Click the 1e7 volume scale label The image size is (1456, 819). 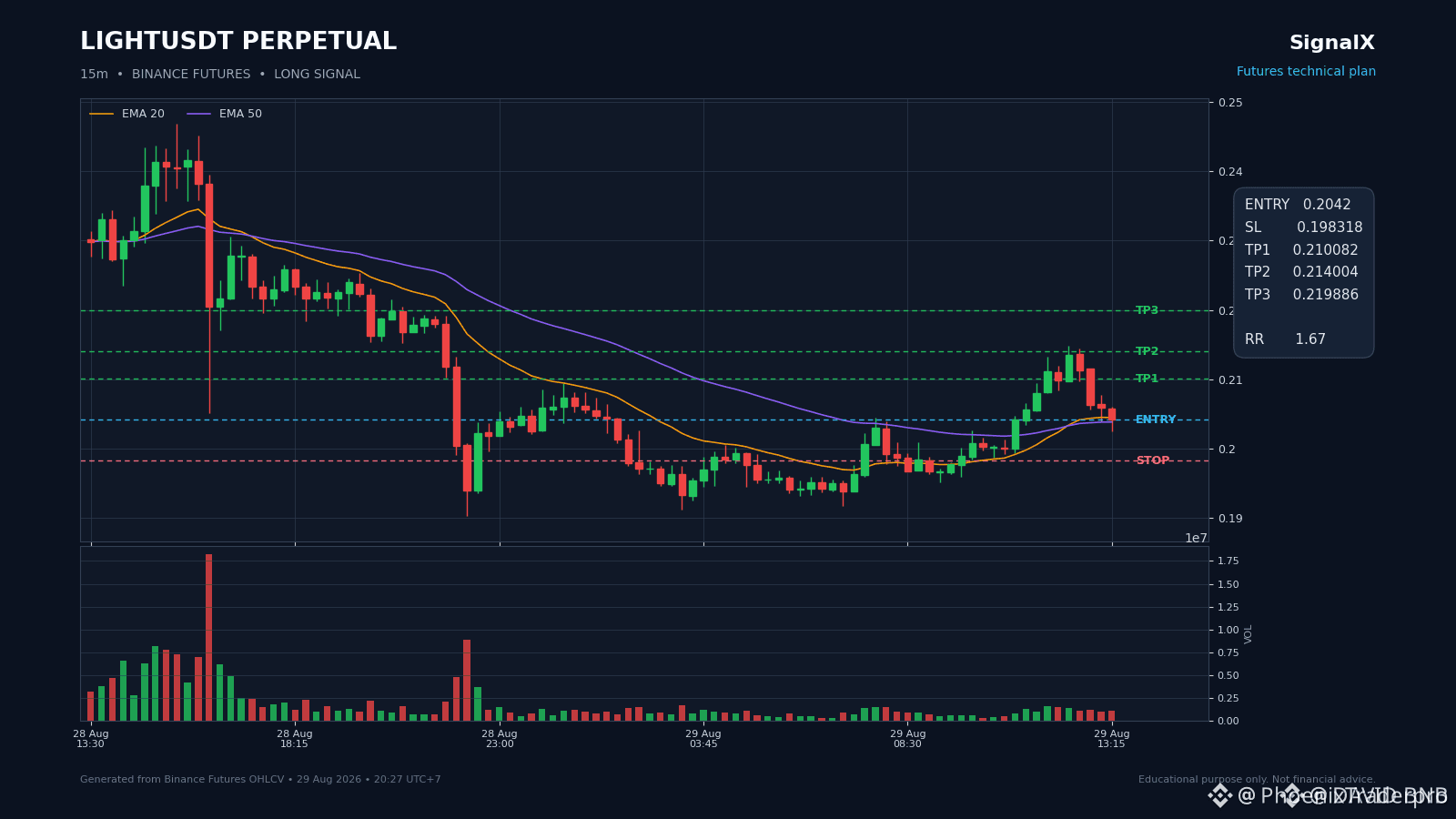click(1196, 539)
